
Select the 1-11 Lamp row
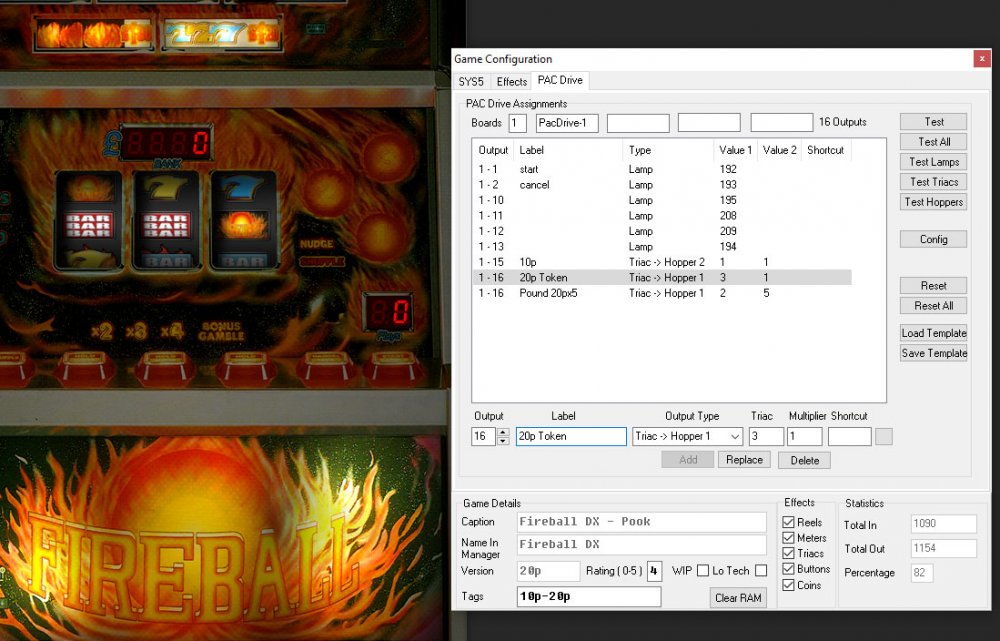pos(662,216)
